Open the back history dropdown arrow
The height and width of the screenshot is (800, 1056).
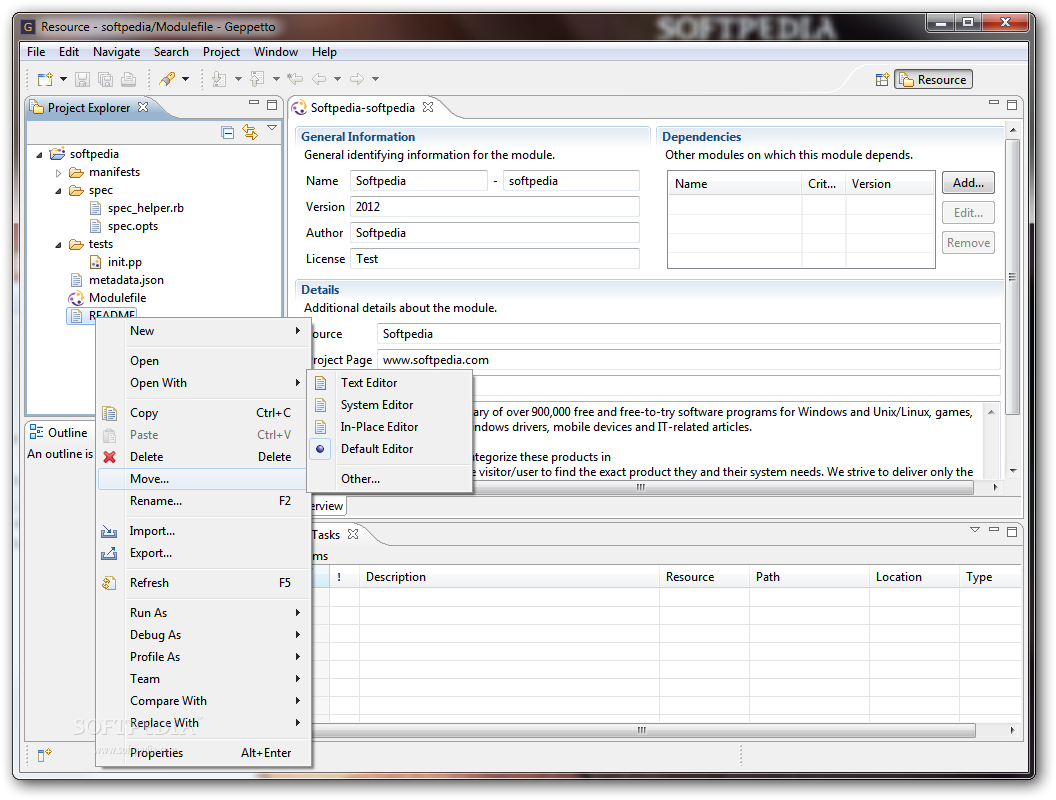coord(337,79)
